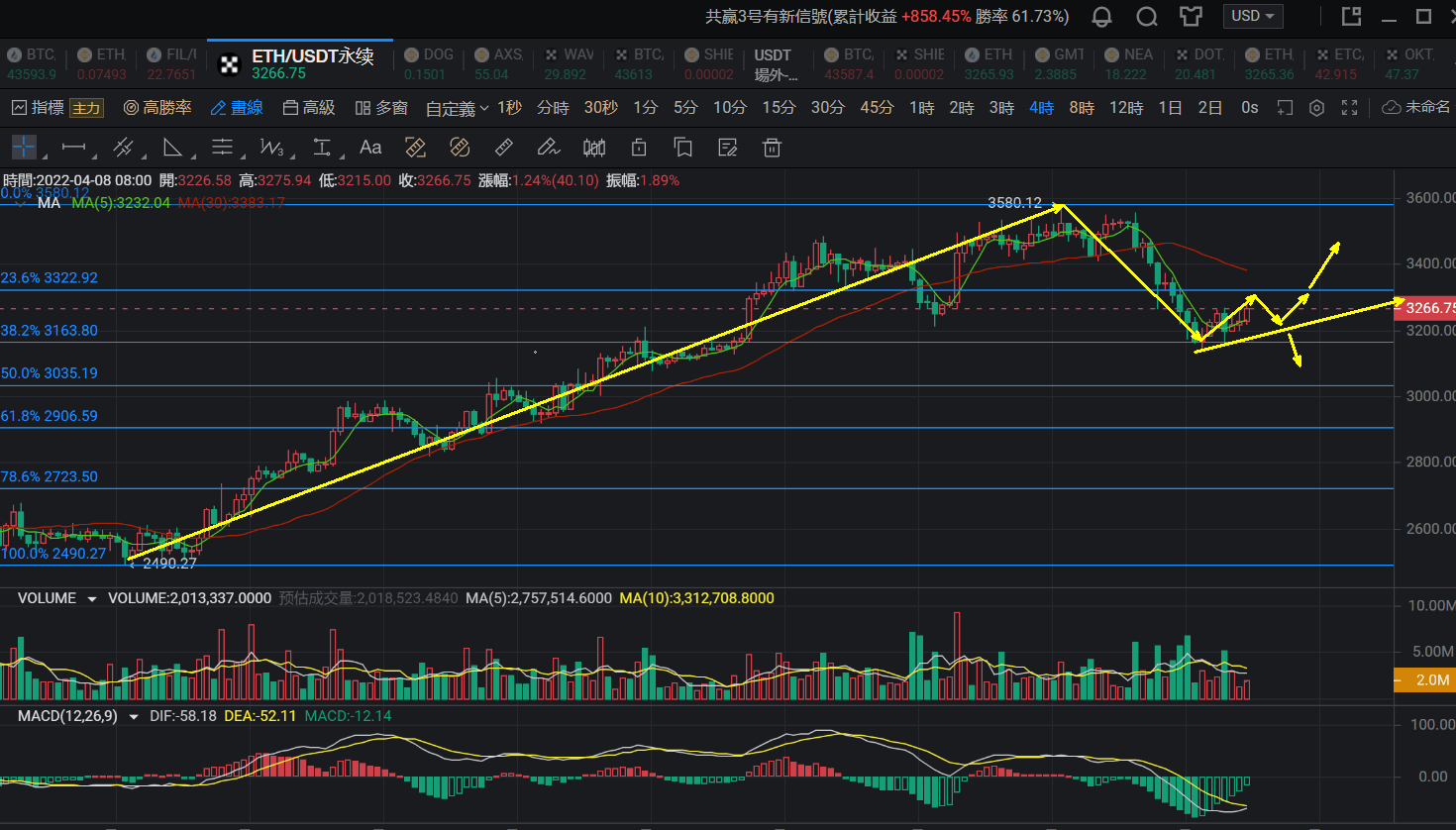
Task: Delete drawings with the trash icon
Action: (x=773, y=148)
